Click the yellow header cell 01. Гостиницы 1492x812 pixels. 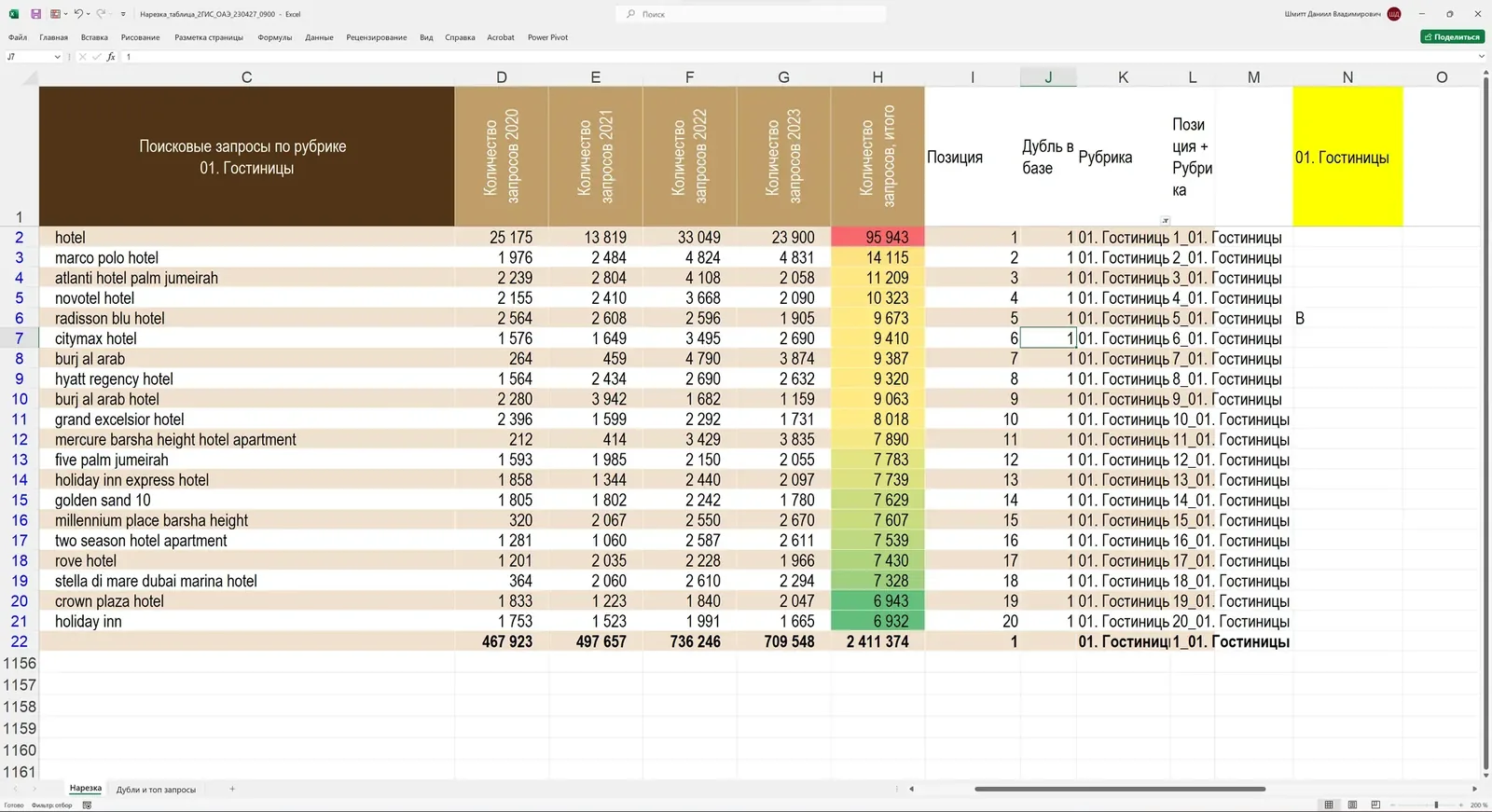coord(1347,157)
